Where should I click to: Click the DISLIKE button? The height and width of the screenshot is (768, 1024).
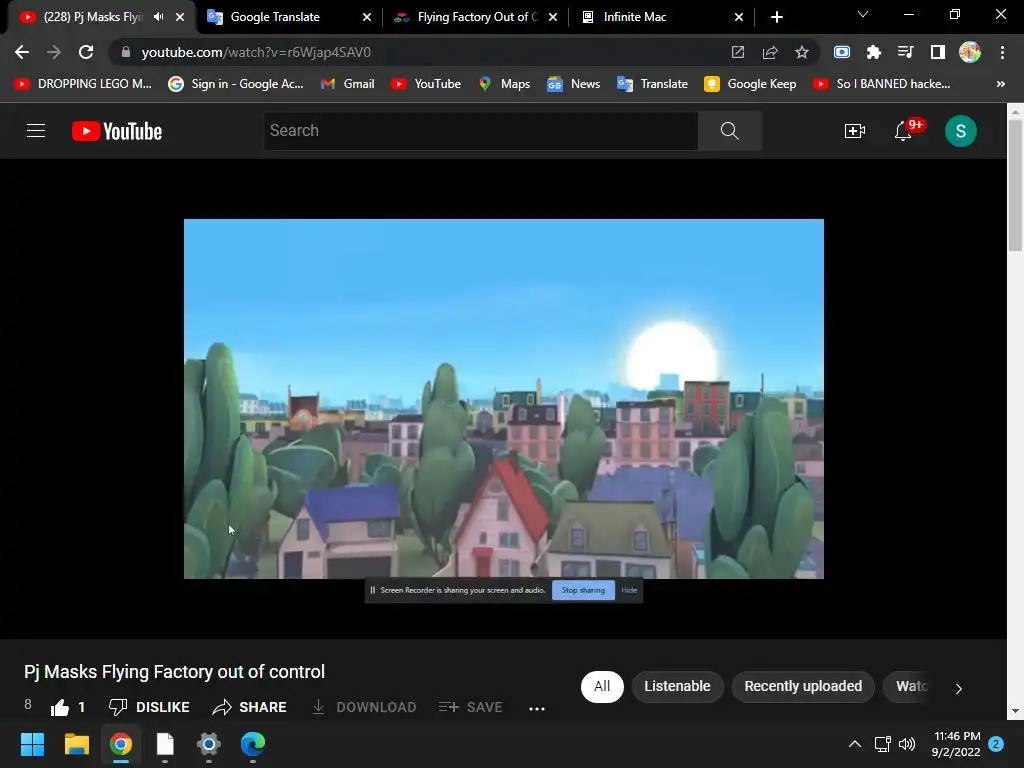(149, 707)
